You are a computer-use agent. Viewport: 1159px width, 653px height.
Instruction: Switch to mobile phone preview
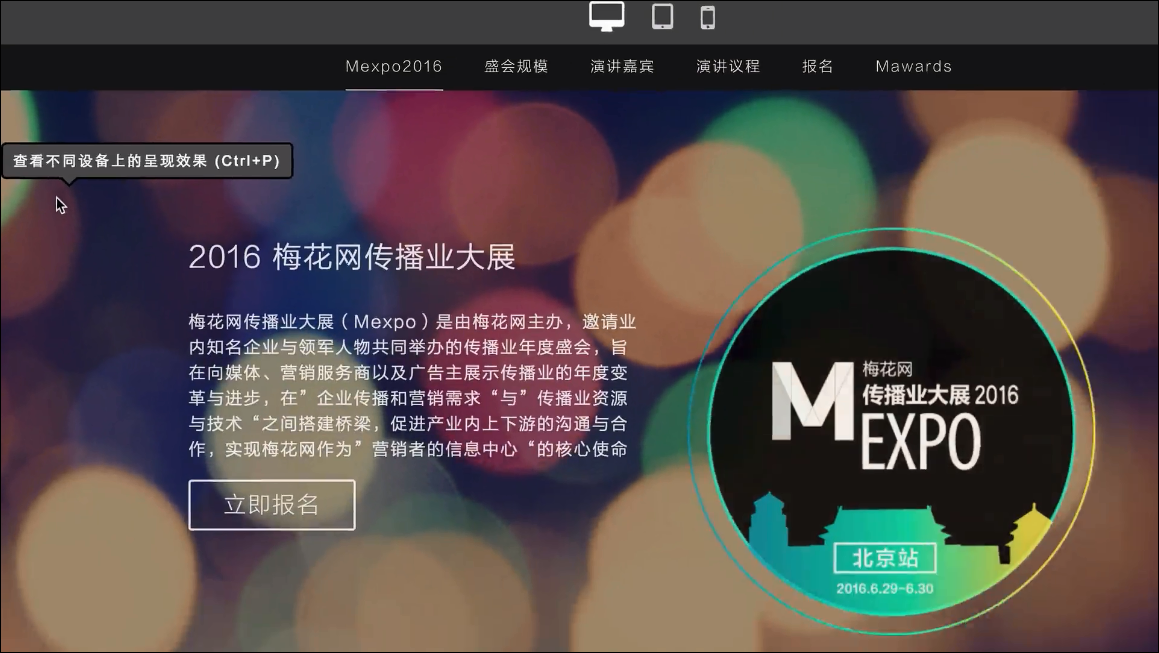click(707, 17)
